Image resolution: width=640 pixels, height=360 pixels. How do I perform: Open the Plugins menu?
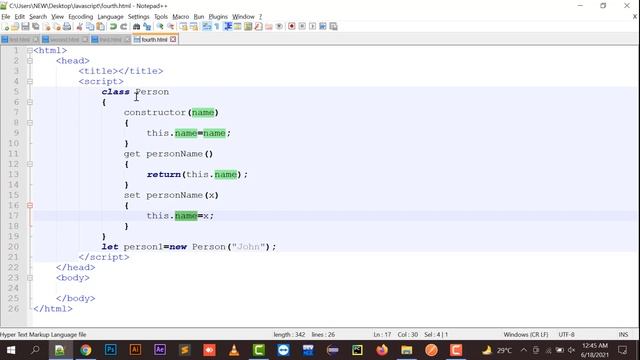pyautogui.click(x=218, y=17)
